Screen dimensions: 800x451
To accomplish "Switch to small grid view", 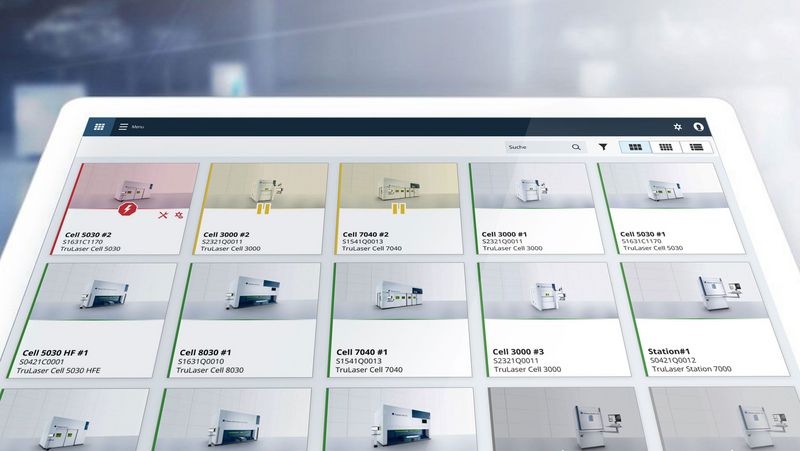I will tap(665, 147).
